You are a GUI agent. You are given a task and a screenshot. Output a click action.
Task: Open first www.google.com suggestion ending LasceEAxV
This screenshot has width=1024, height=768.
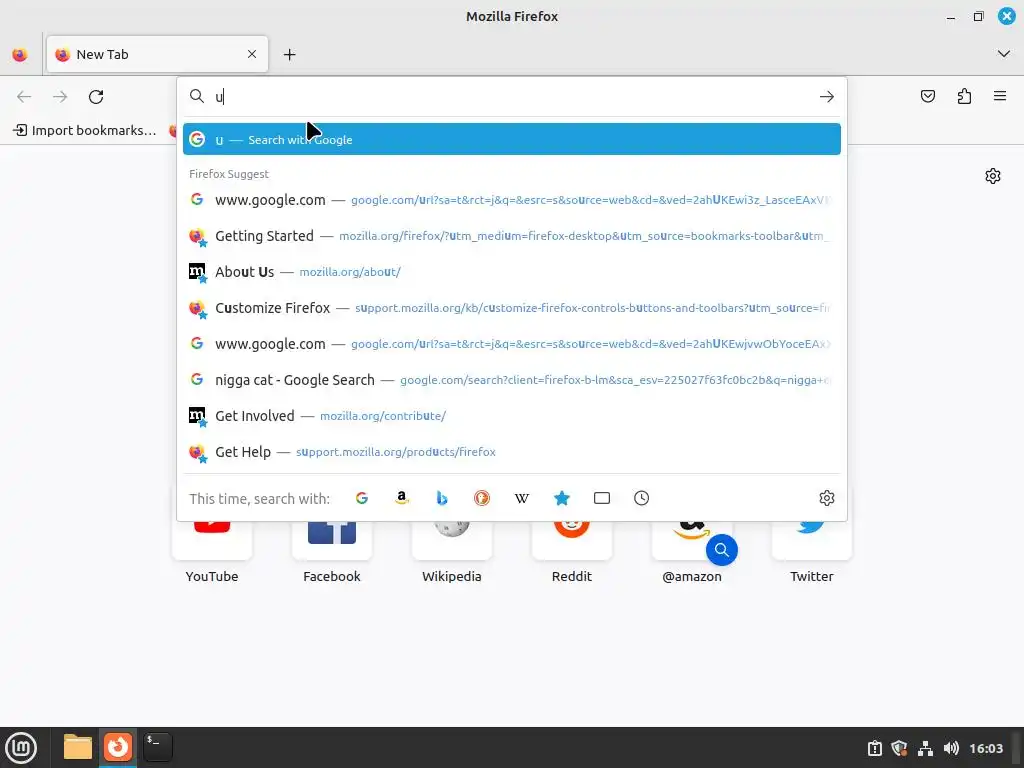[511, 200]
